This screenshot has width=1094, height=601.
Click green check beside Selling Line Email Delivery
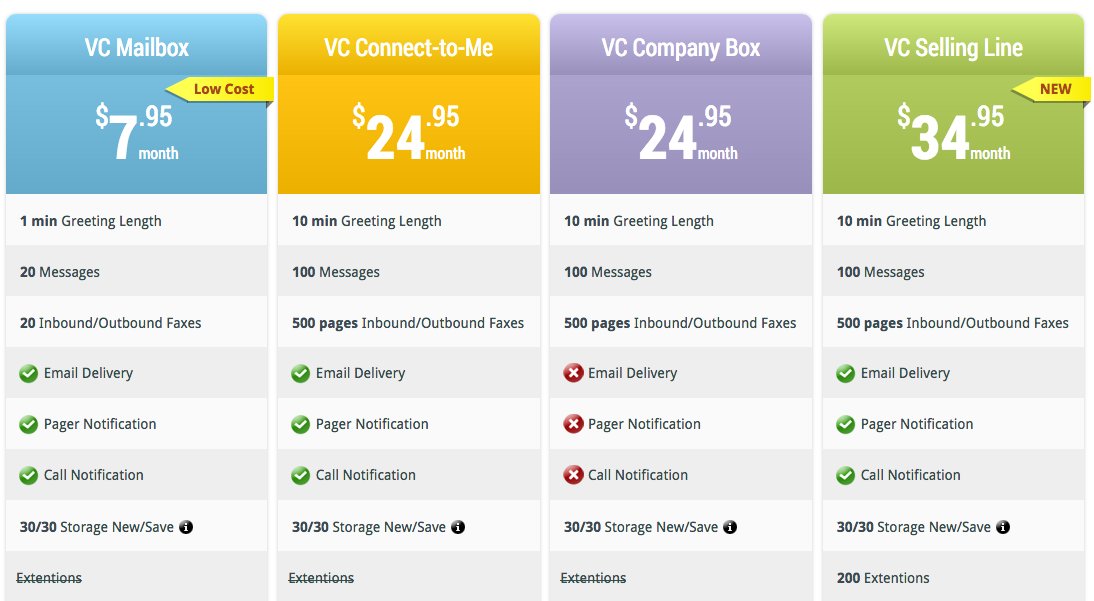[x=846, y=373]
